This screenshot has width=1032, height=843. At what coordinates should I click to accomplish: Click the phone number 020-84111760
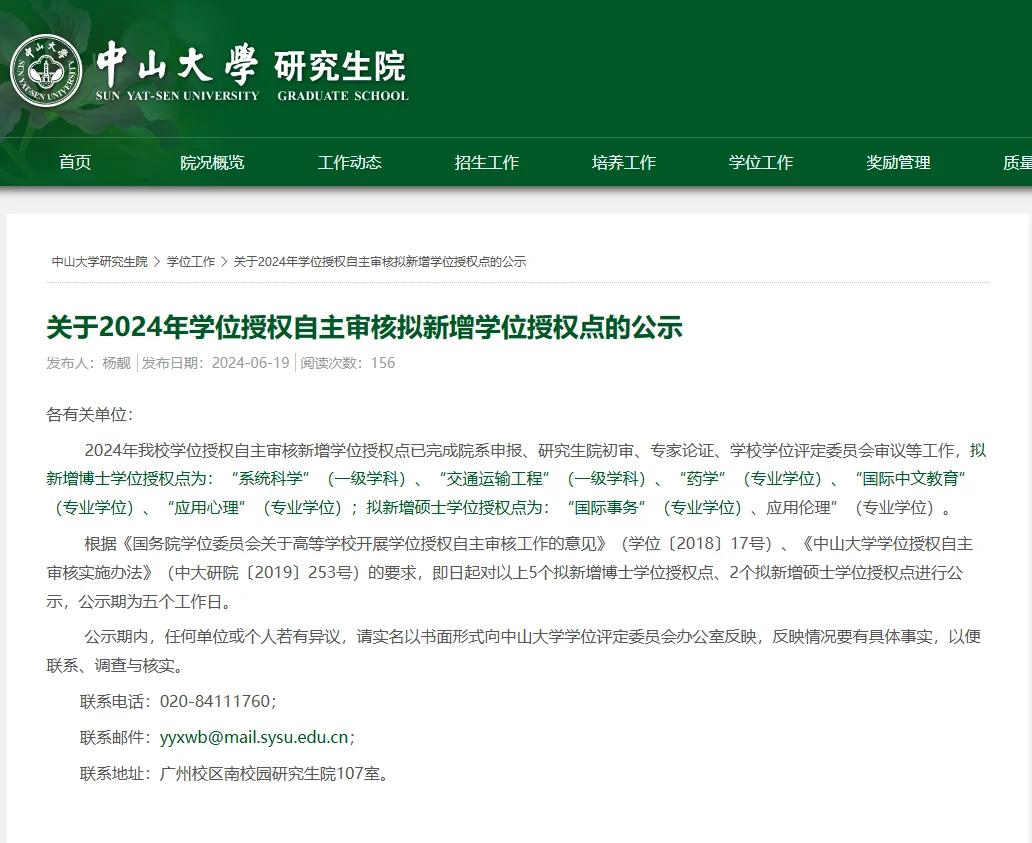click(x=215, y=702)
